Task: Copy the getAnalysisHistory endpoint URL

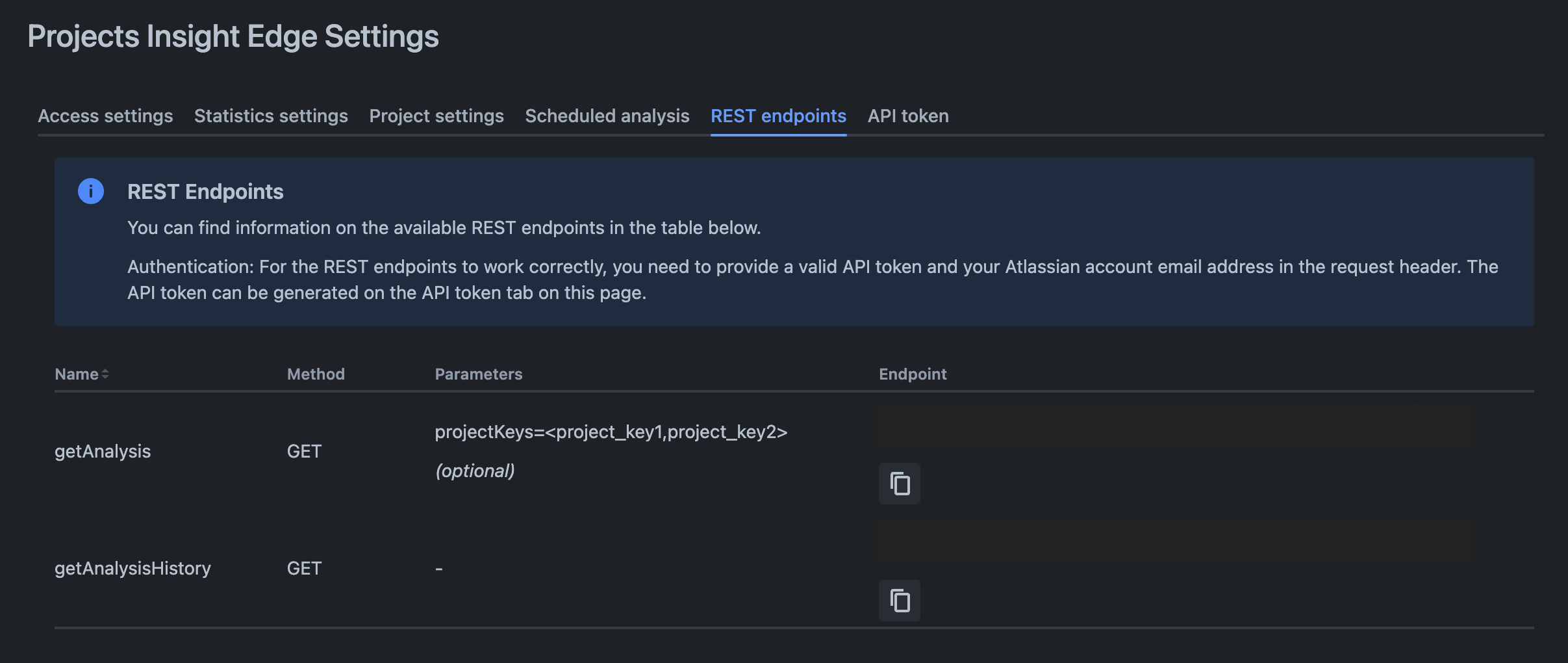Action: point(900,601)
